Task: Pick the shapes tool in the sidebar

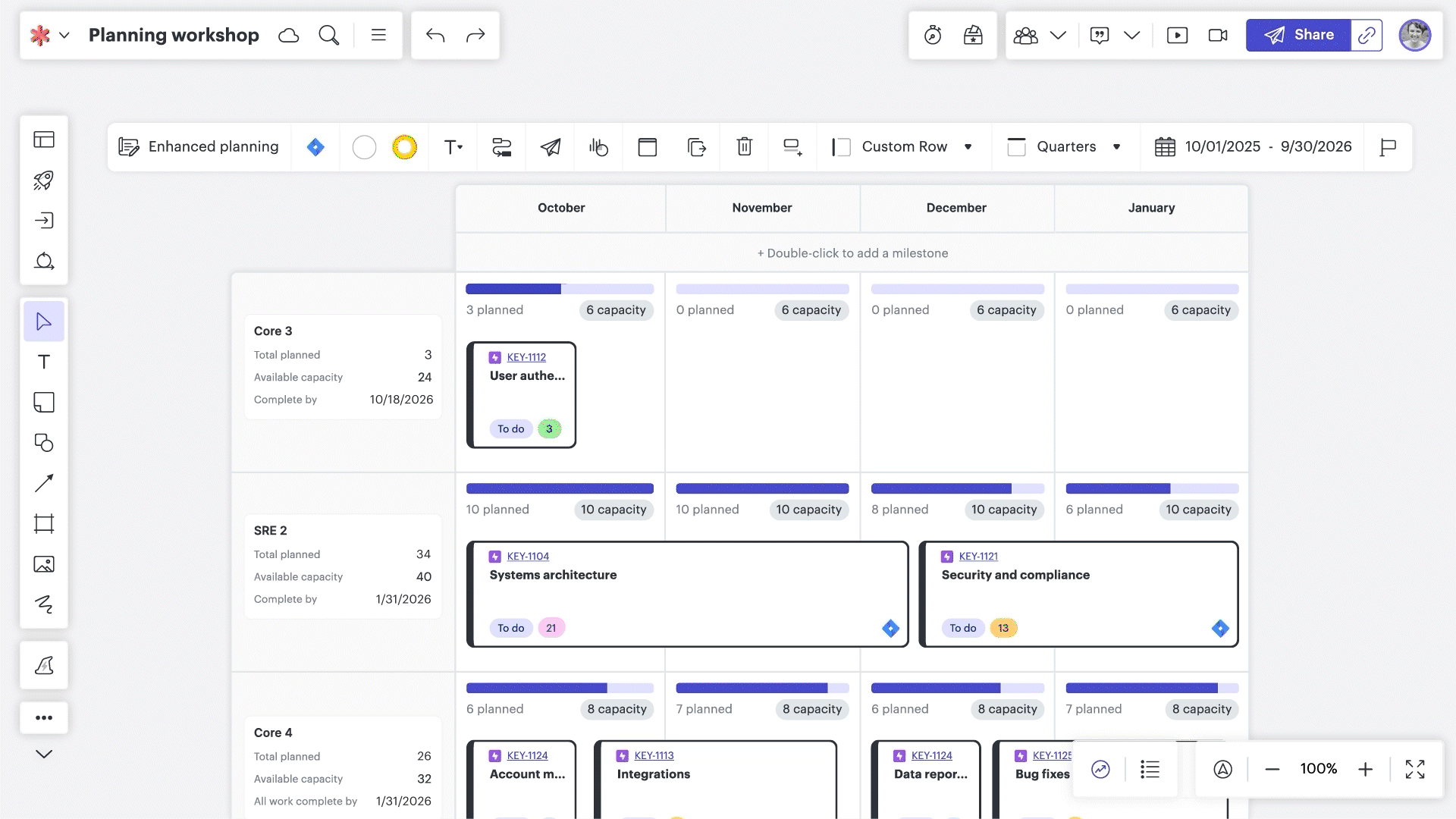Action: click(44, 444)
